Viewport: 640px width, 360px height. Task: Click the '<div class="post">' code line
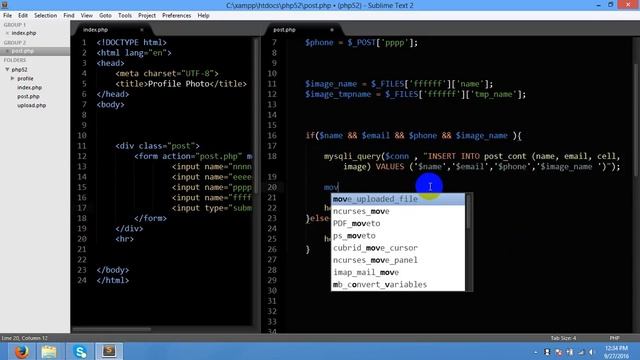[157, 146]
